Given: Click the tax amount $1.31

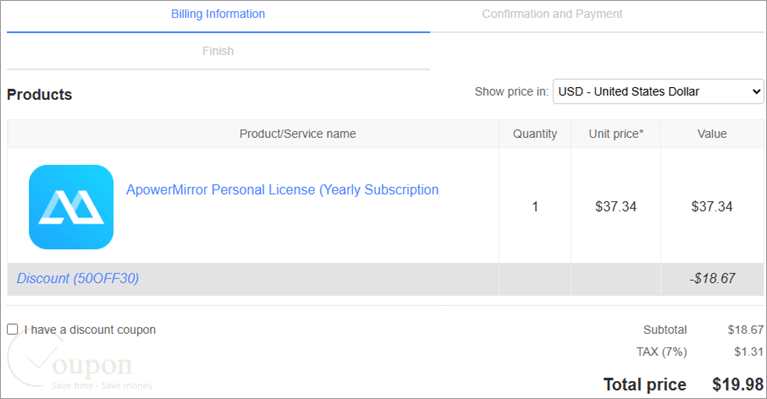Looking at the screenshot, I should (748, 352).
